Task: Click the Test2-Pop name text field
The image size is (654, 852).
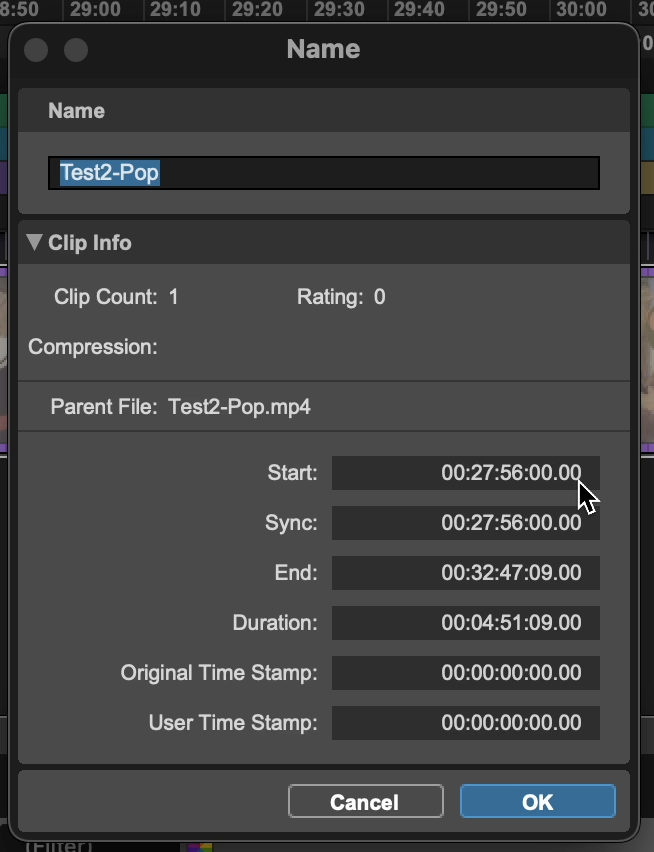Action: pyautogui.click(x=324, y=173)
